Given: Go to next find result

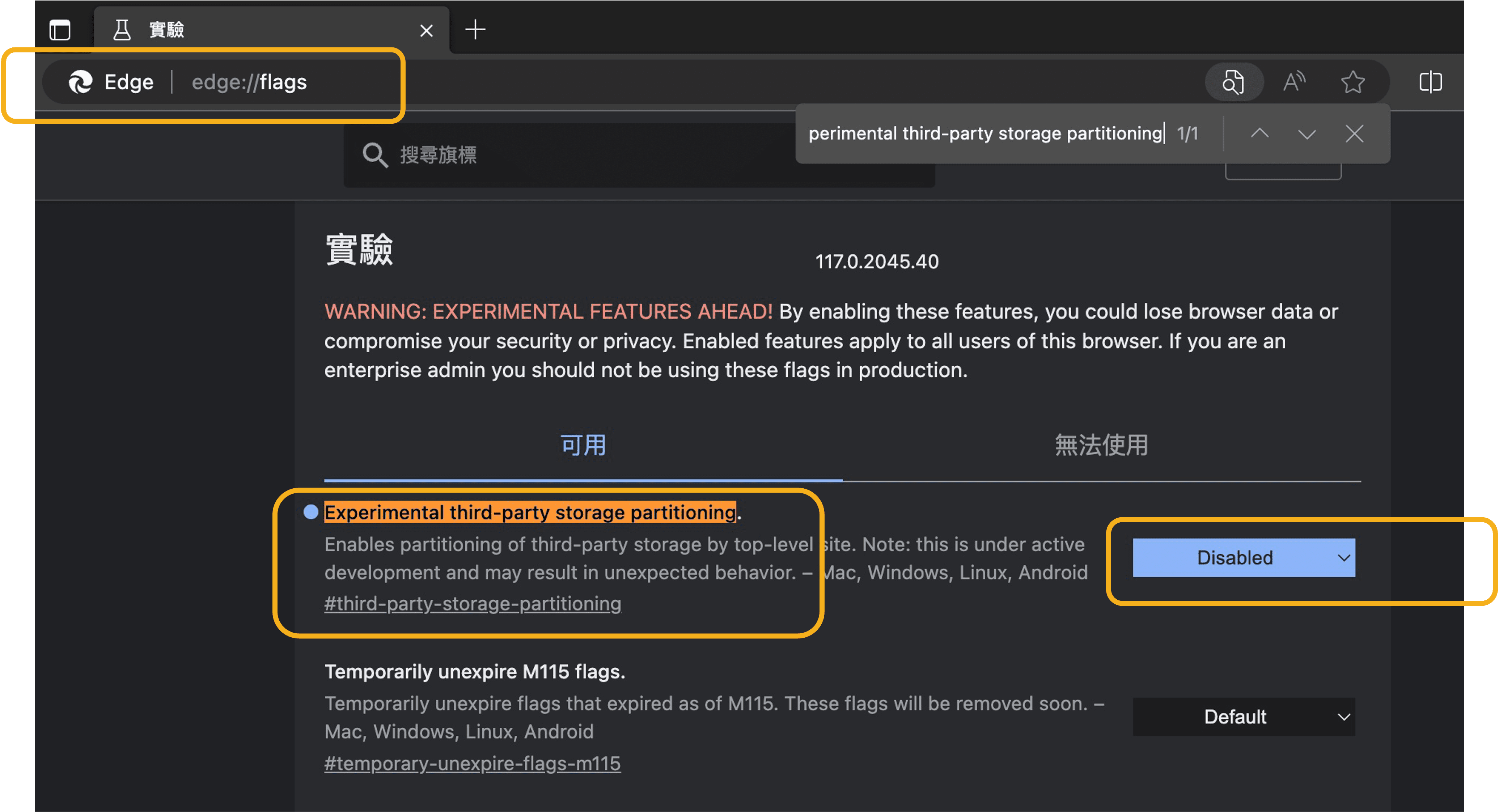Looking at the screenshot, I should click(1307, 134).
